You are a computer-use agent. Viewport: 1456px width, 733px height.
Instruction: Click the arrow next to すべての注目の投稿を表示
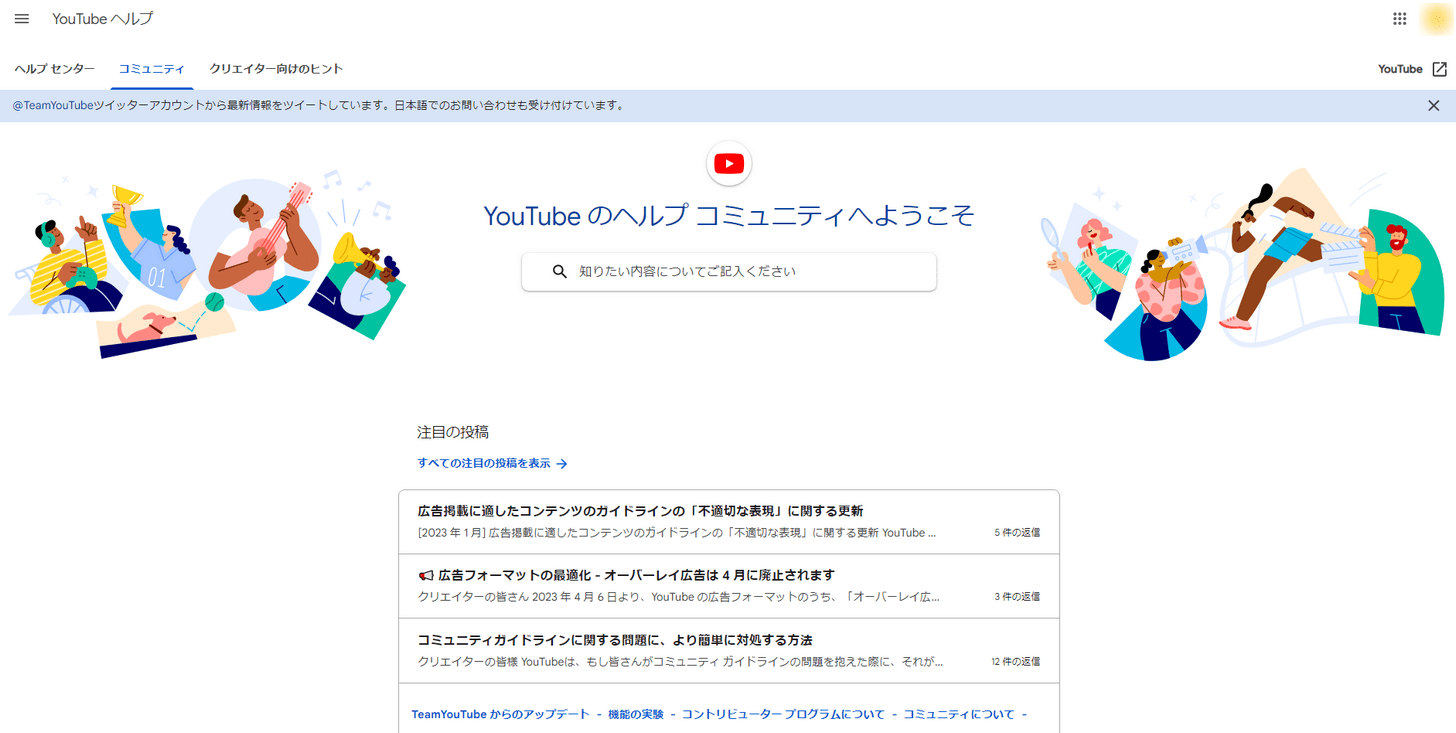click(562, 464)
